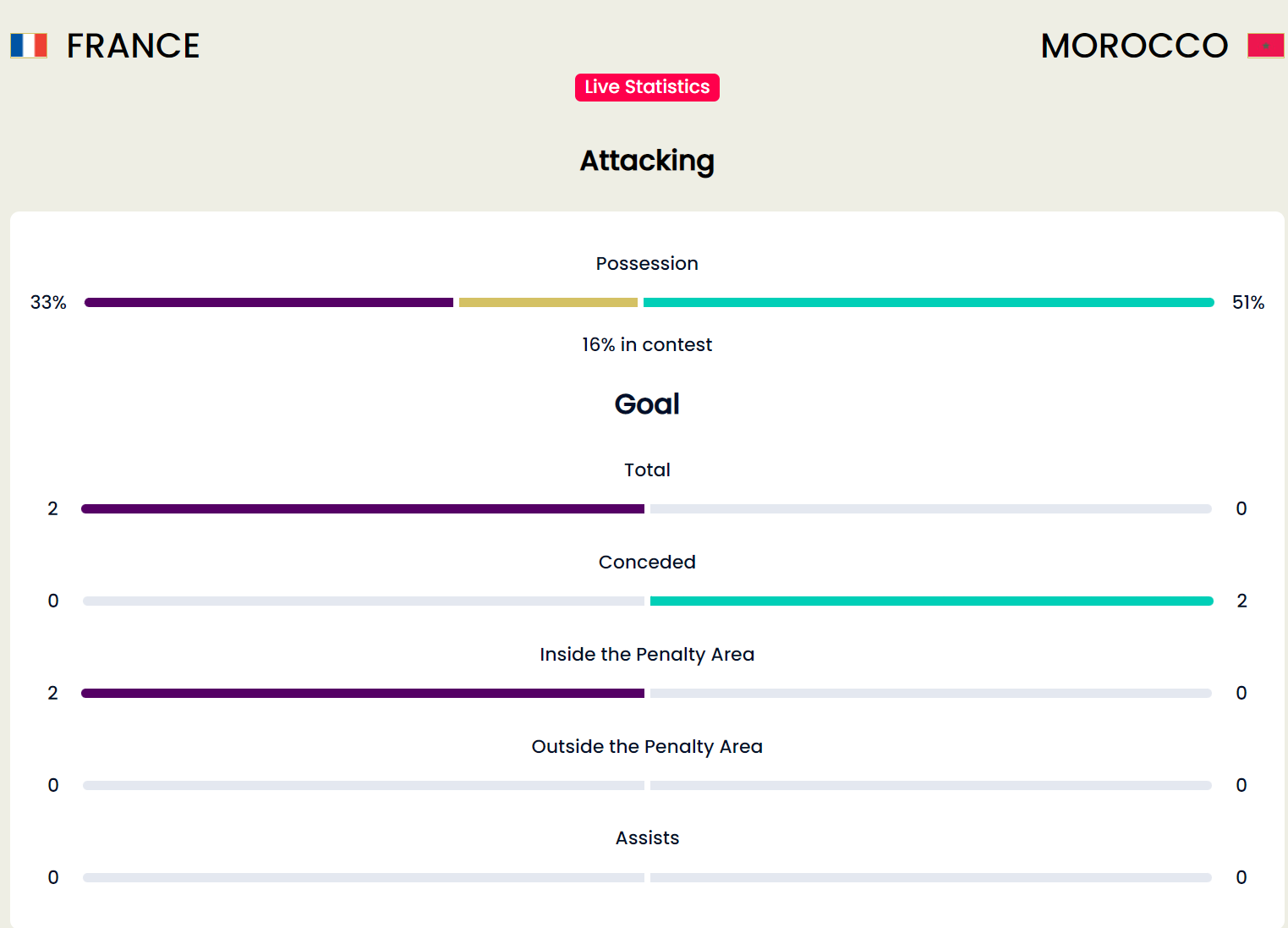
Task: Click the 33% France possession value
Action: click(x=48, y=303)
